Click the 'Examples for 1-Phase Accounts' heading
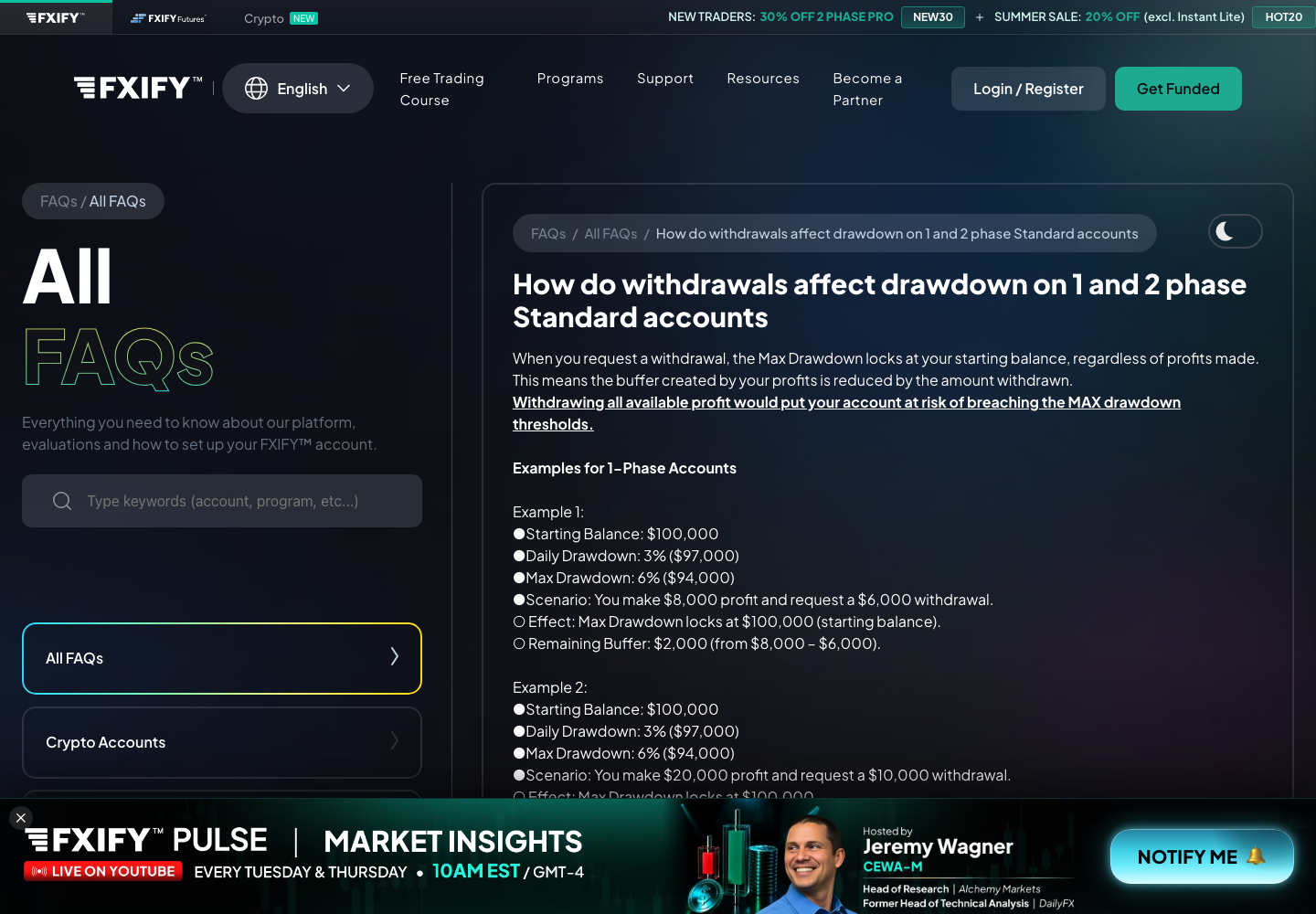This screenshot has width=1316, height=914. click(x=624, y=468)
